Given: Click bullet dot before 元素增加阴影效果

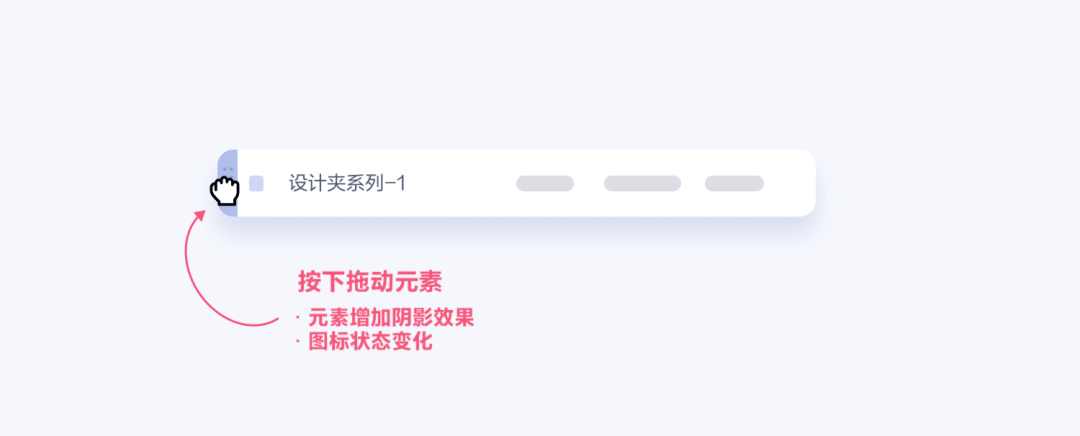Looking at the screenshot, I should (298, 318).
